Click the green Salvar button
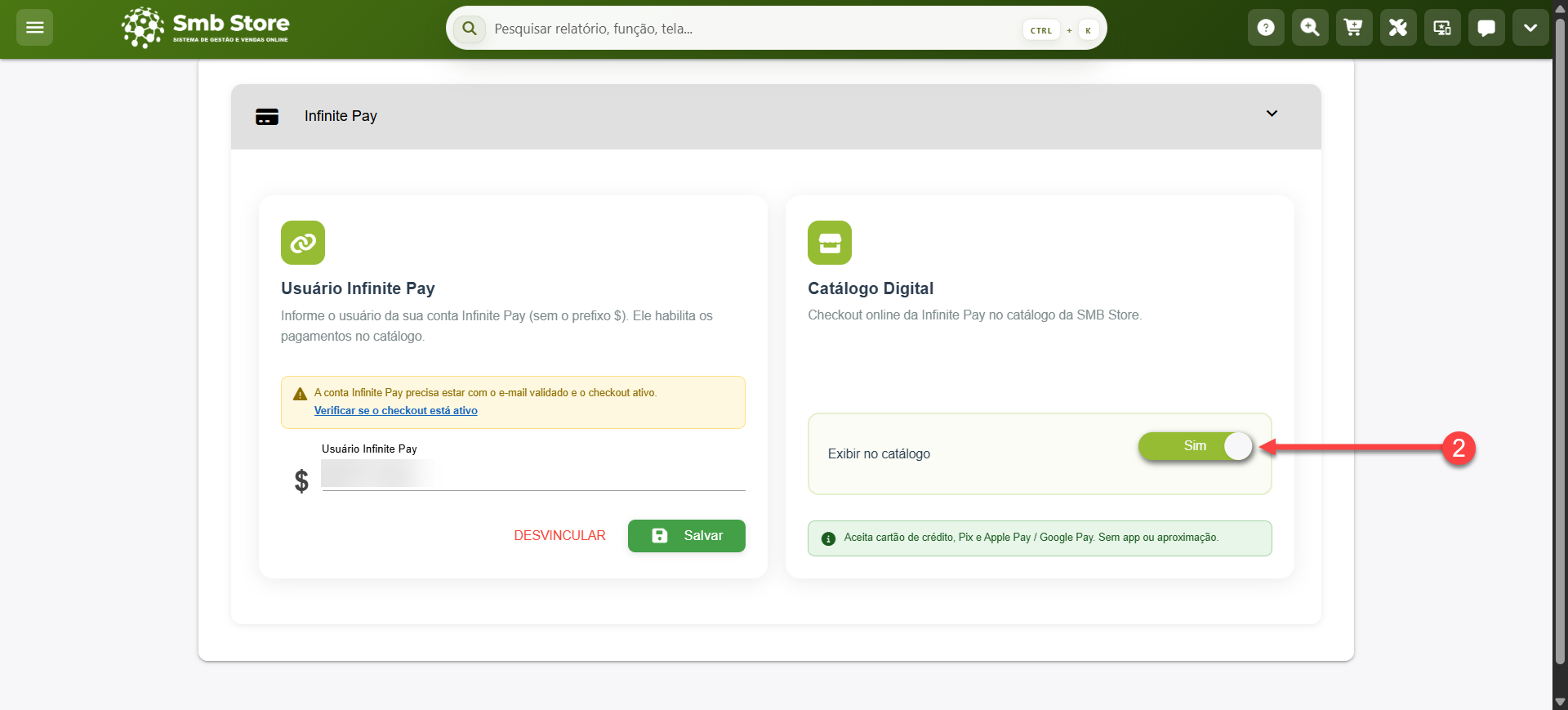1568x710 pixels. (687, 536)
